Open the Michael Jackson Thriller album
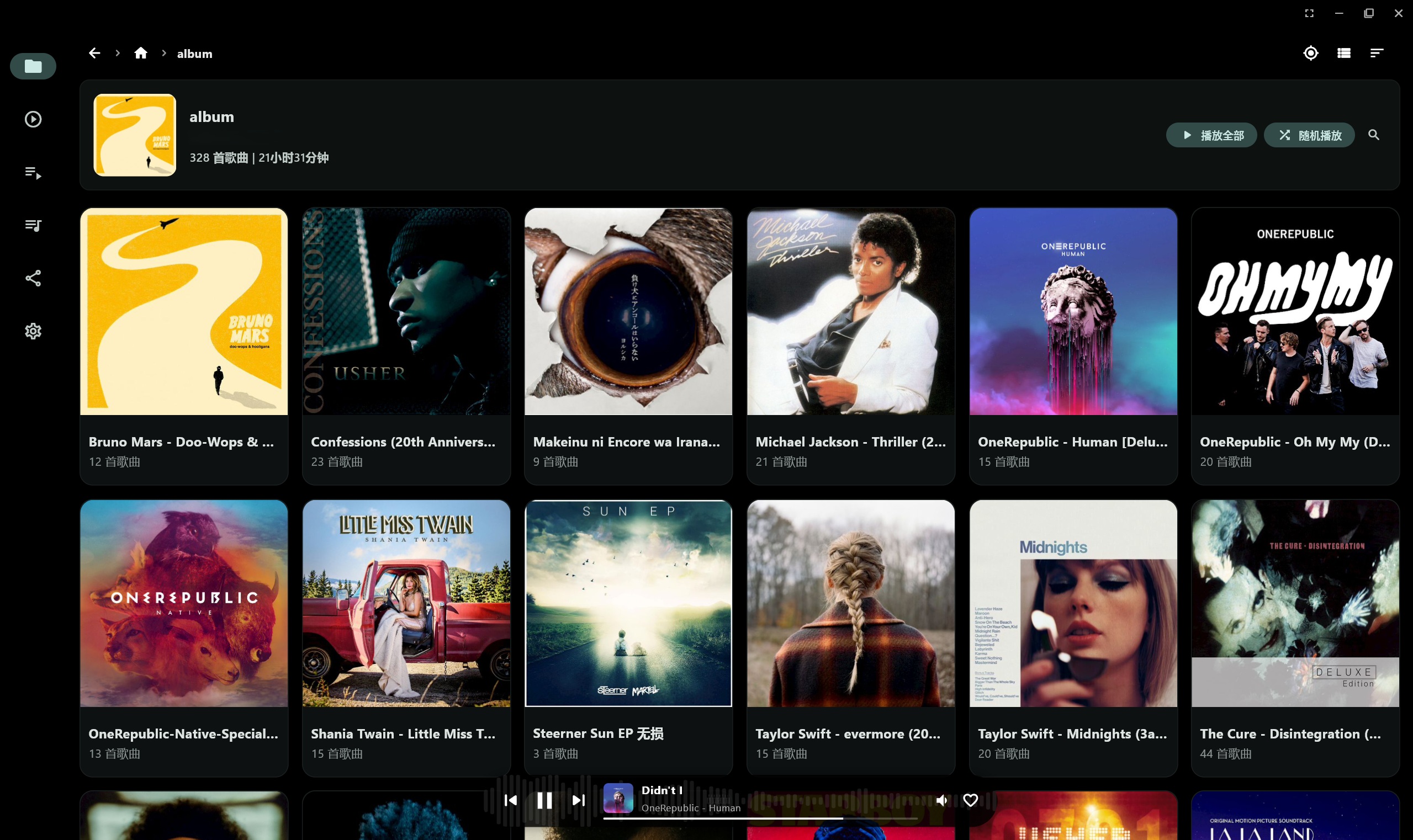The width and height of the screenshot is (1413, 840). (851, 346)
